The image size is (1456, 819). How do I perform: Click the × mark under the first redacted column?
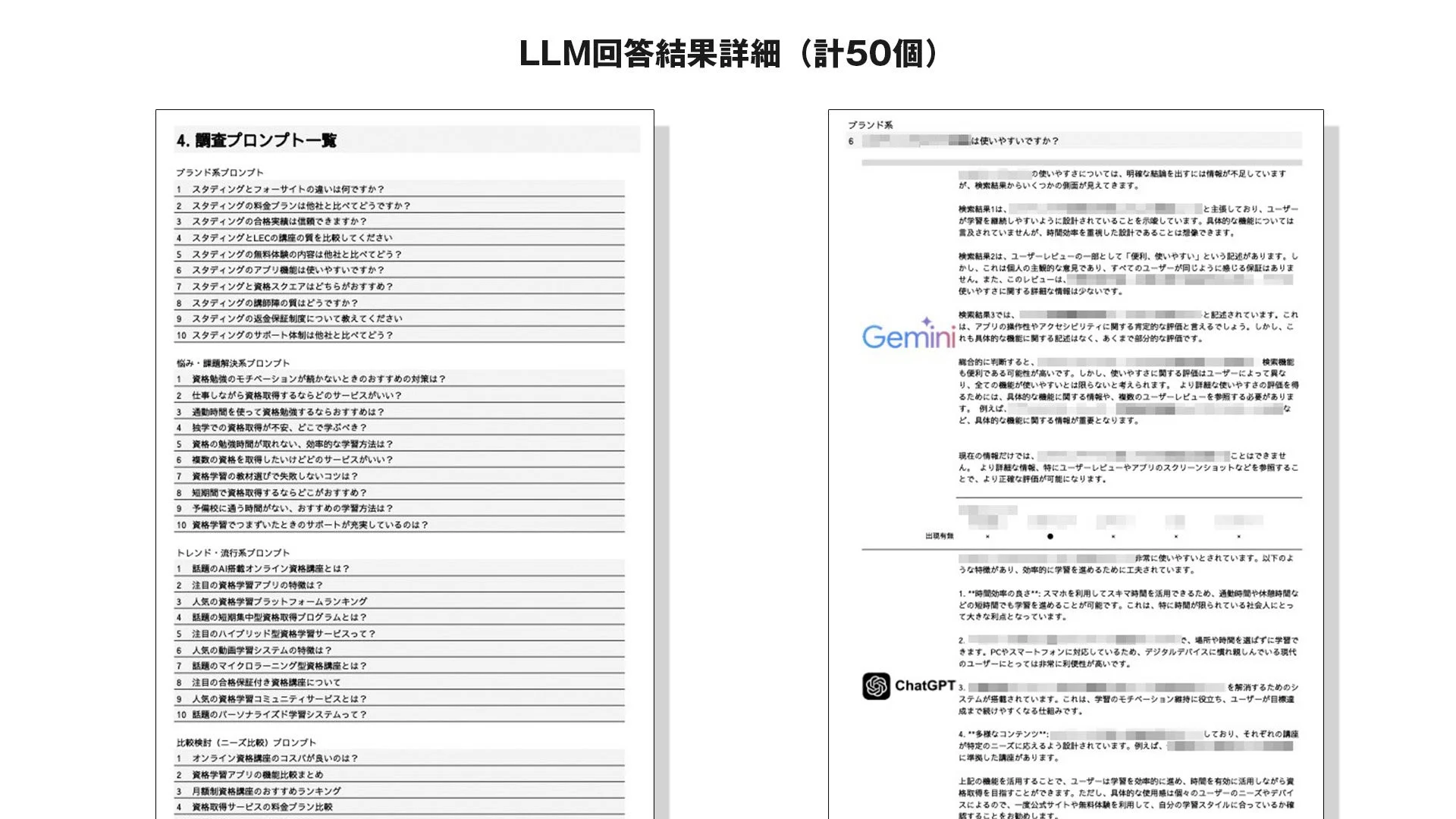(x=987, y=537)
